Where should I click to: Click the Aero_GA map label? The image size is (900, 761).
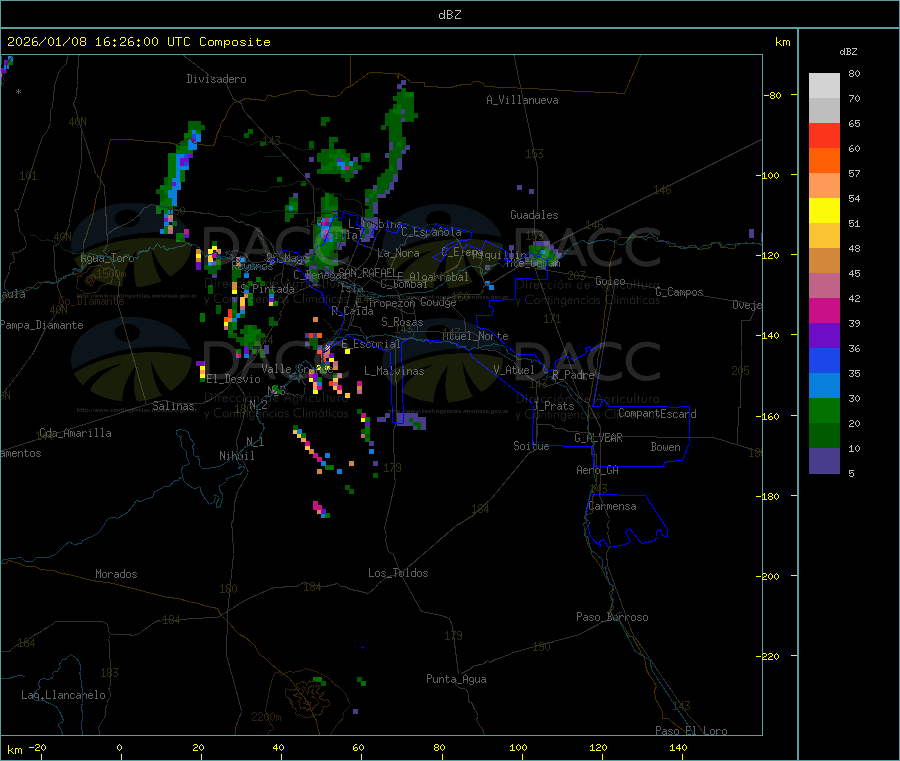(x=598, y=470)
